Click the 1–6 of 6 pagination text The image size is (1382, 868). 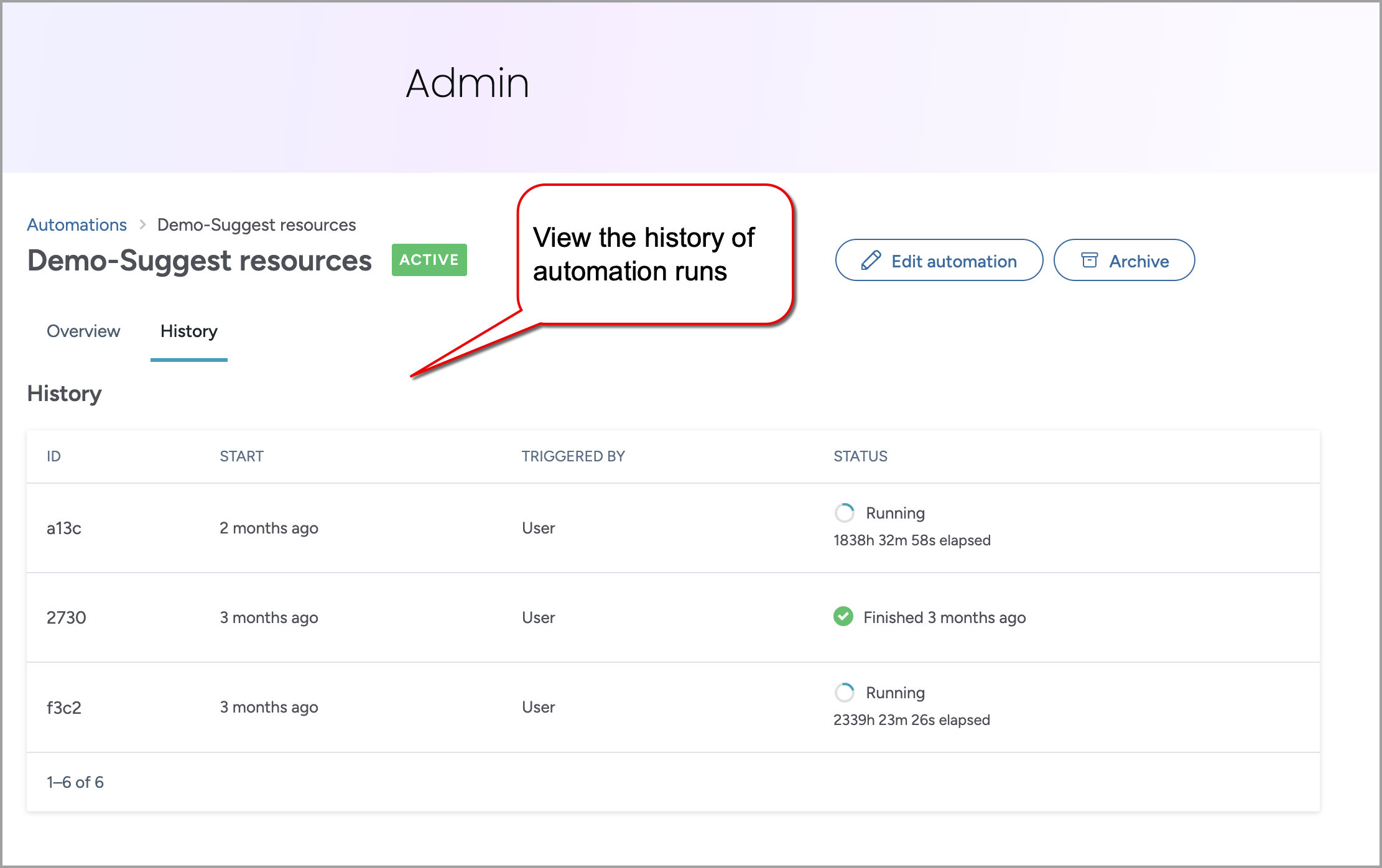pyautogui.click(x=75, y=782)
